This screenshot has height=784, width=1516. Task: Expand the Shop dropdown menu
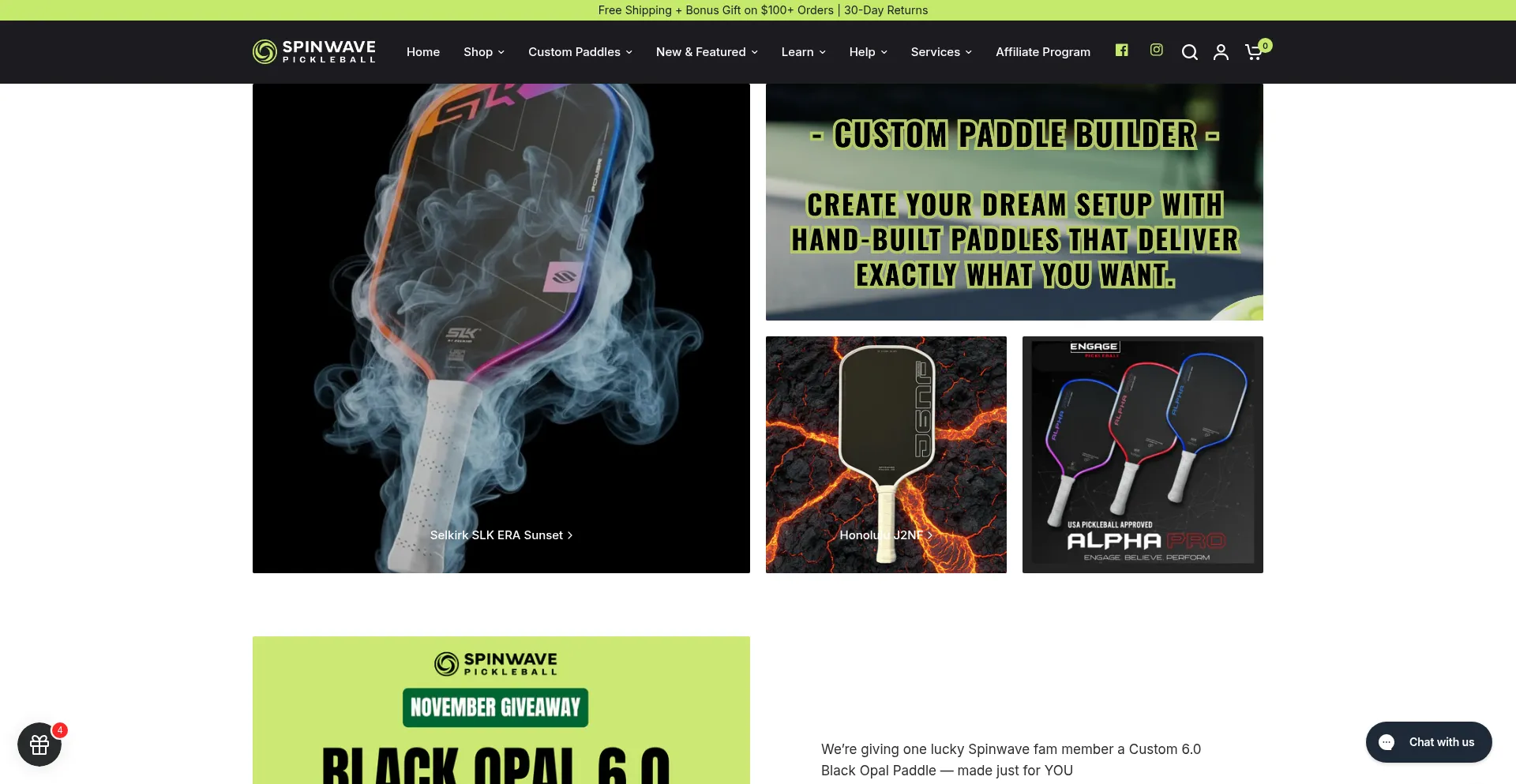[x=483, y=52]
